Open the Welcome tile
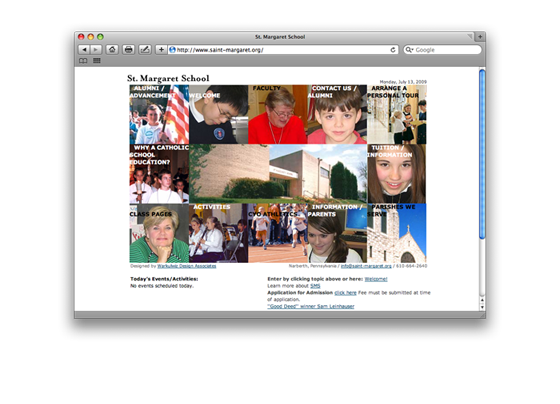This screenshot has width=560, height=404. (x=219, y=114)
